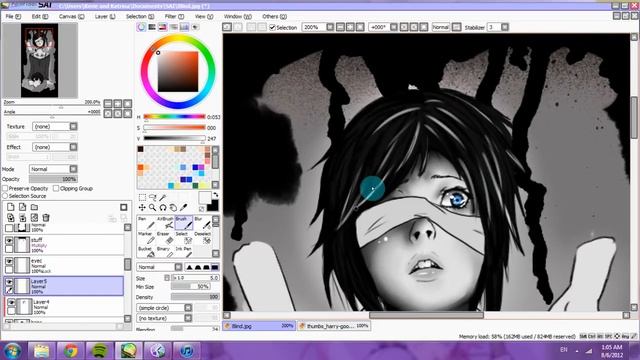Activate the magnifier zoom tool
Screen dimensions: 640x360
coord(153,208)
